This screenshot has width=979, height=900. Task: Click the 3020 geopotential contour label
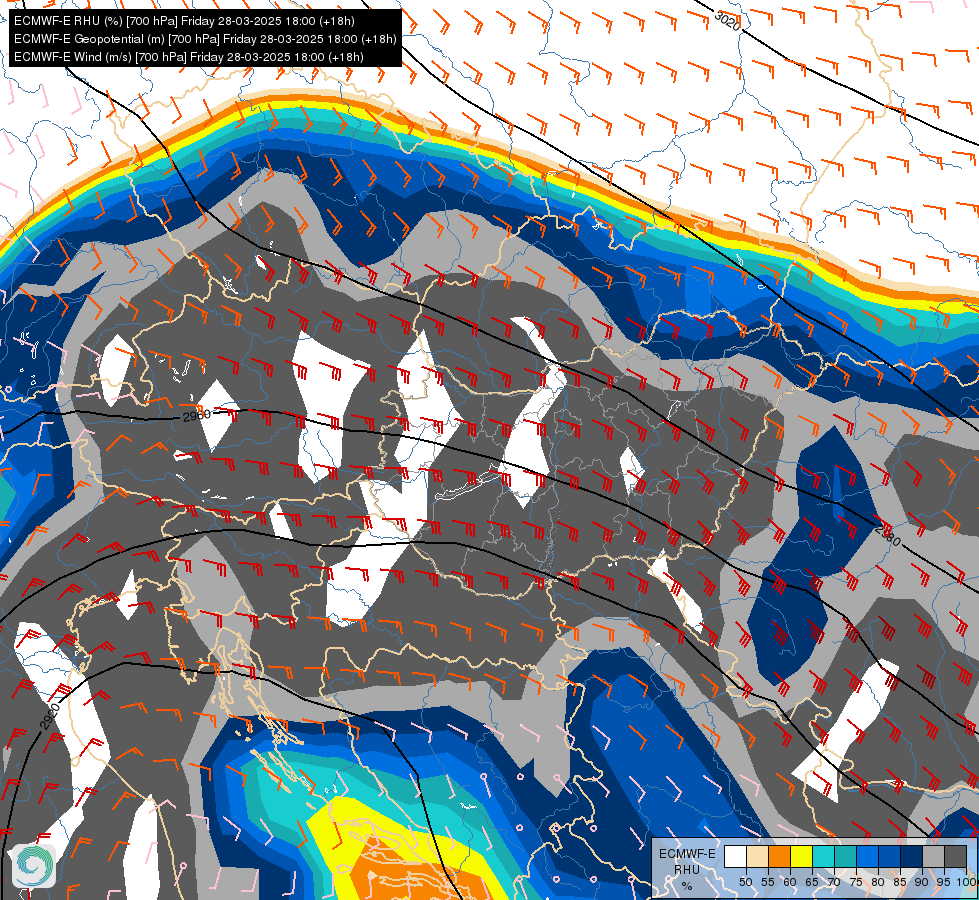[728, 21]
